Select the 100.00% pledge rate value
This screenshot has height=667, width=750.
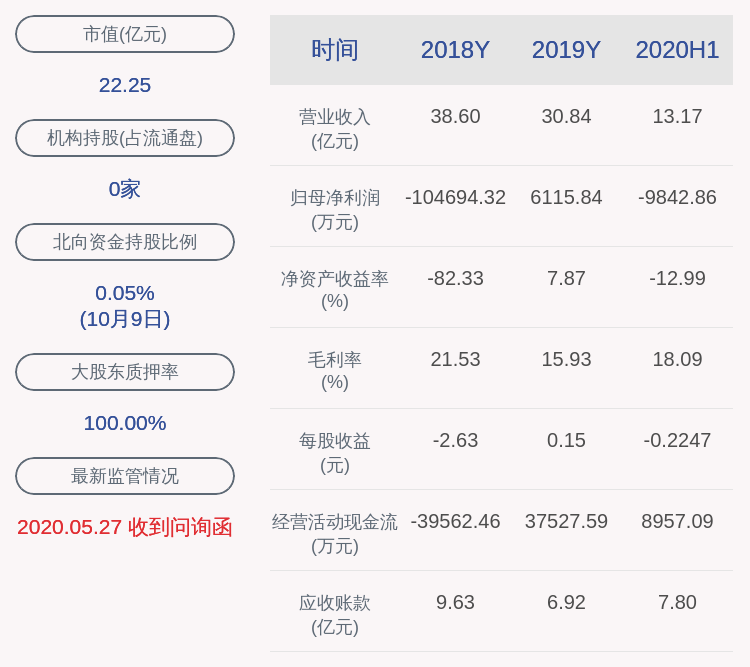click(x=125, y=423)
